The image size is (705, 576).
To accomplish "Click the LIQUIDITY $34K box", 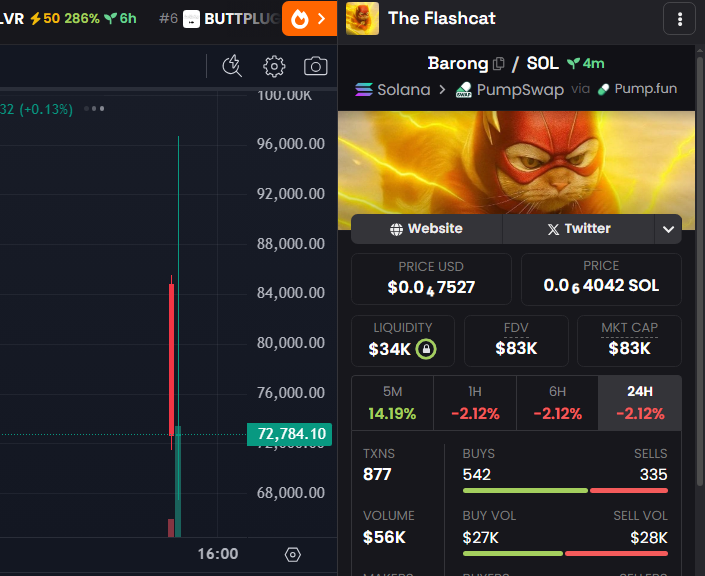I will 403,341.
